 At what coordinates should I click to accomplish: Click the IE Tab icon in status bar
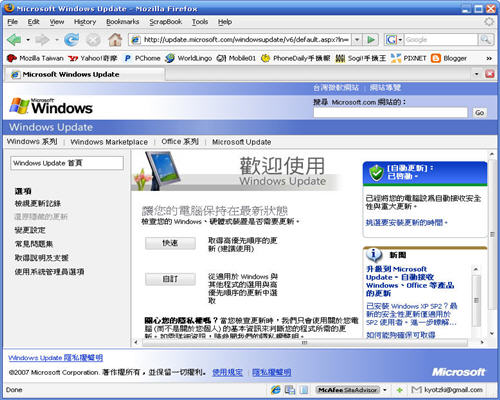tap(276, 389)
